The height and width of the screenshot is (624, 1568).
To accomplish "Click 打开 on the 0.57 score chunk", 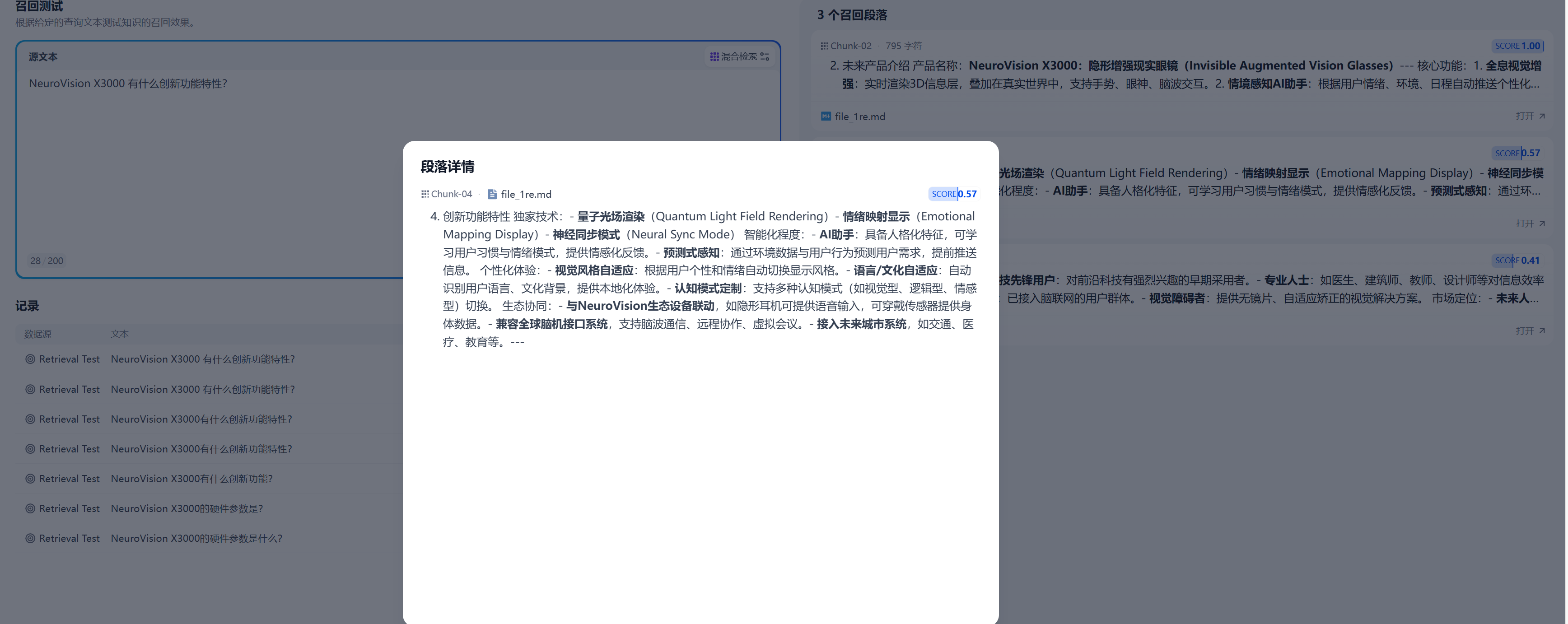I will 1529,224.
